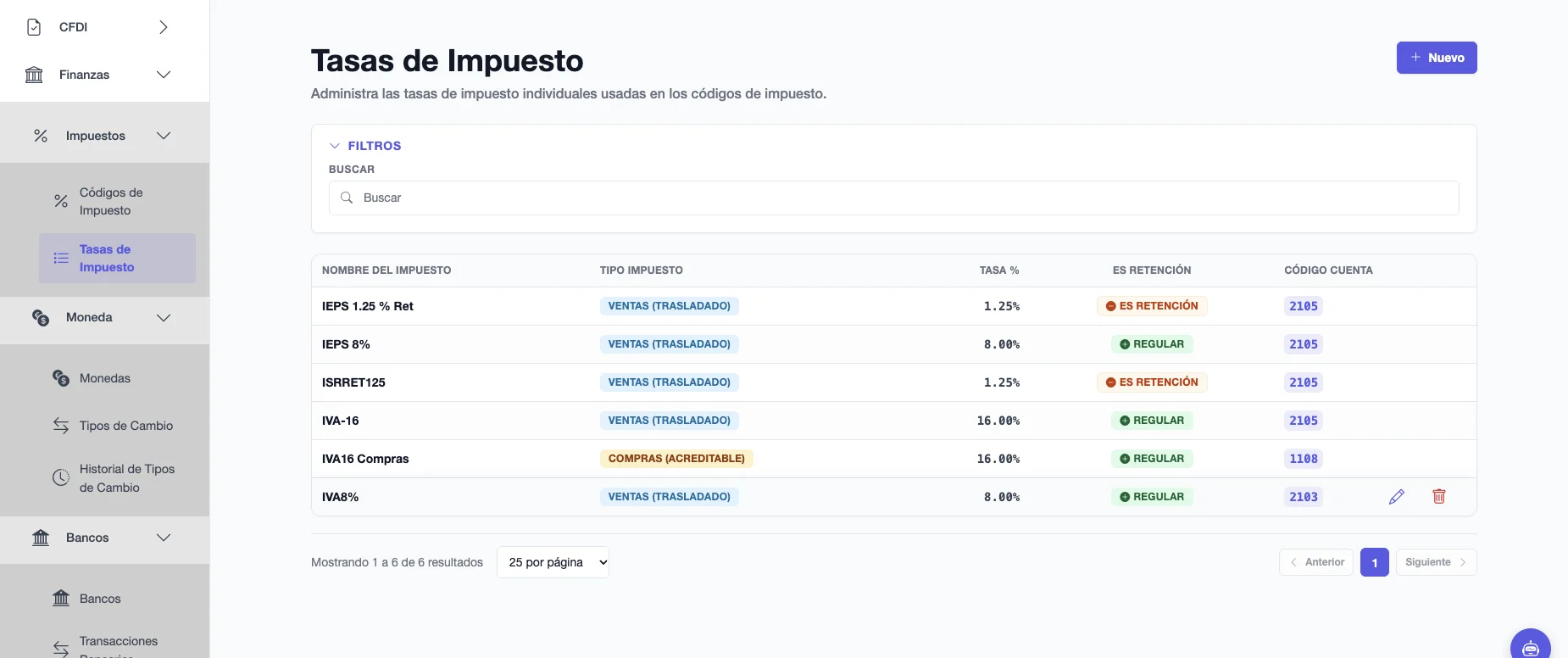The width and height of the screenshot is (1568, 658).
Task: Collapse the Impuestos section chevron
Action: coord(164,136)
